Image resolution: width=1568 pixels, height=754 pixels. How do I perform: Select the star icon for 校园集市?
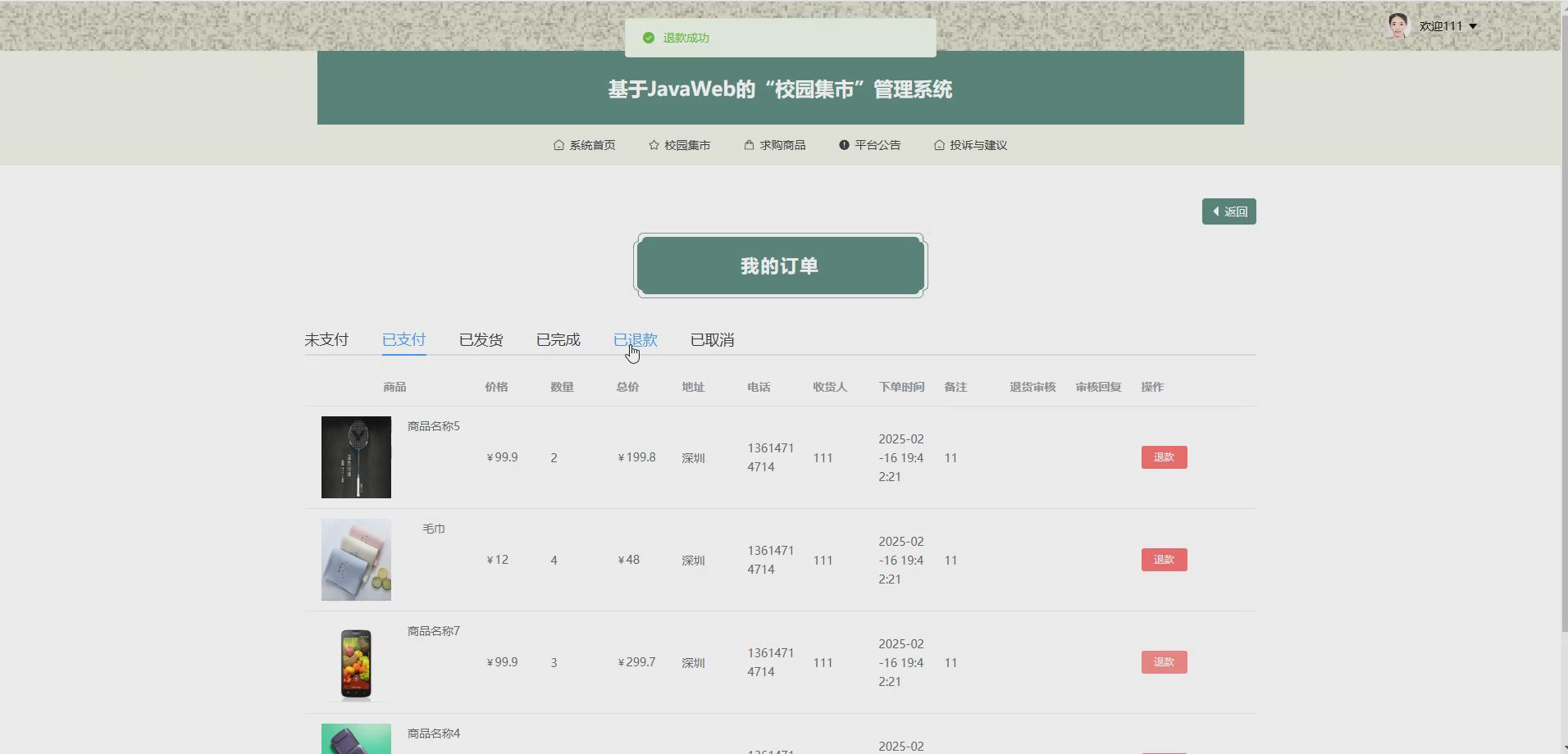654,145
